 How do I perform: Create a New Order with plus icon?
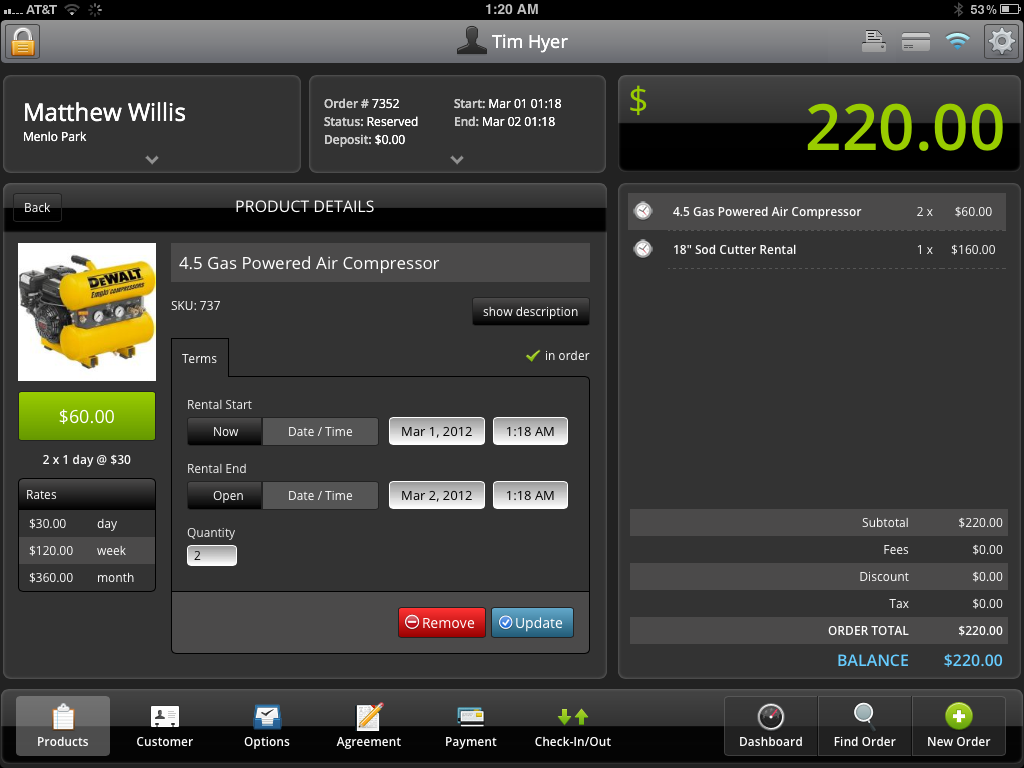click(959, 726)
